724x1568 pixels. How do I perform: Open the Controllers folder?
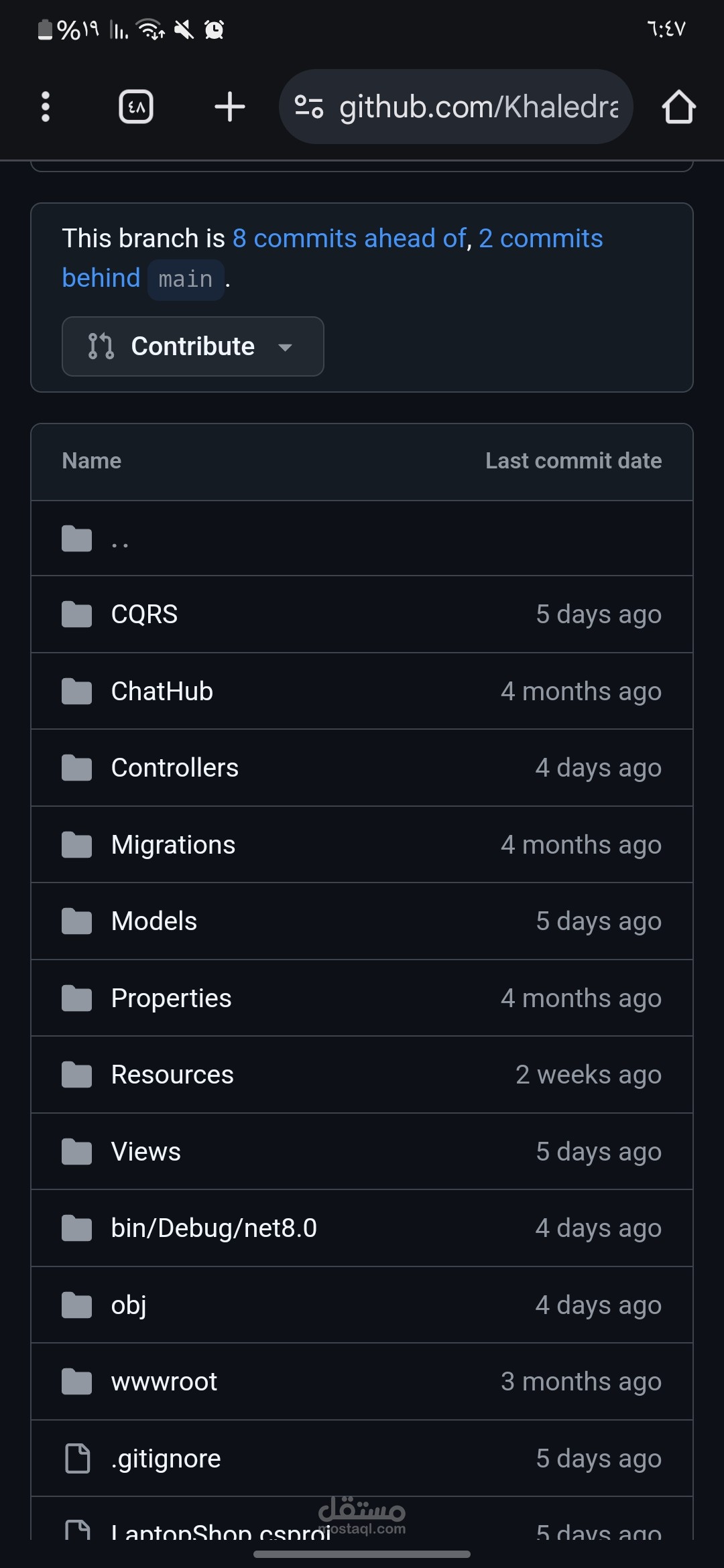pos(174,768)
